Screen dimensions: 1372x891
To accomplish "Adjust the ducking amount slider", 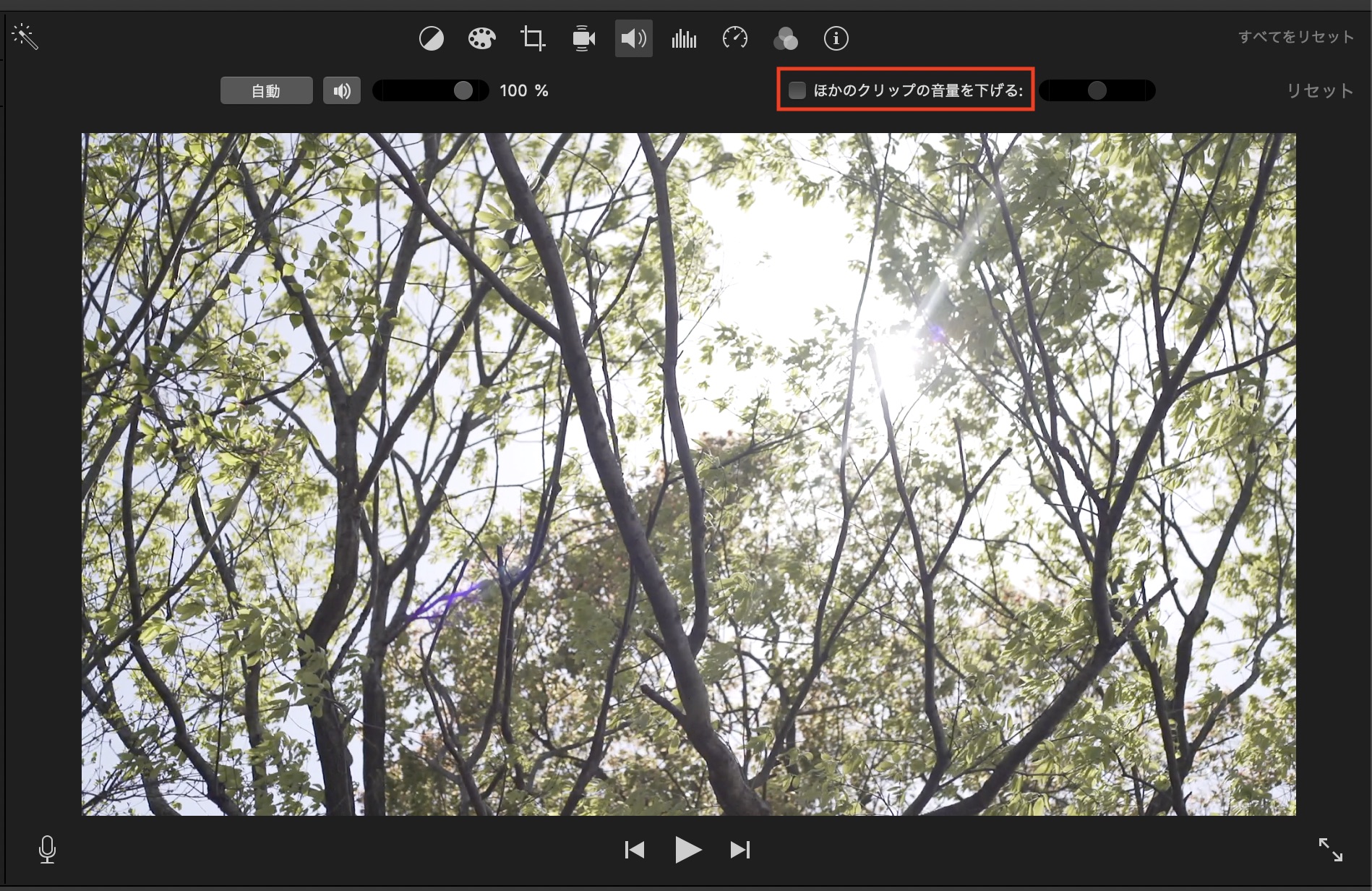I will tap(1097, 90).
